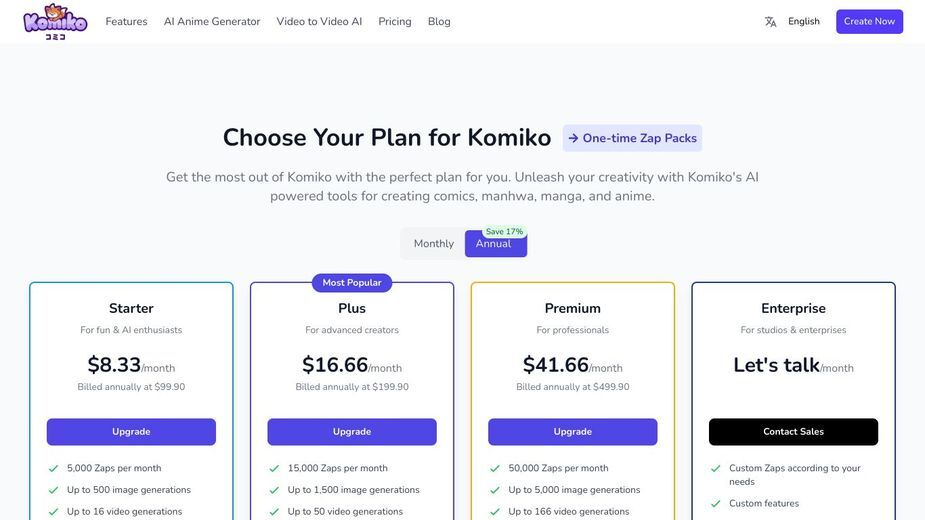Select Annual billing option
Viewport: 925px width, 520px height.
click(x=496, y=244)
